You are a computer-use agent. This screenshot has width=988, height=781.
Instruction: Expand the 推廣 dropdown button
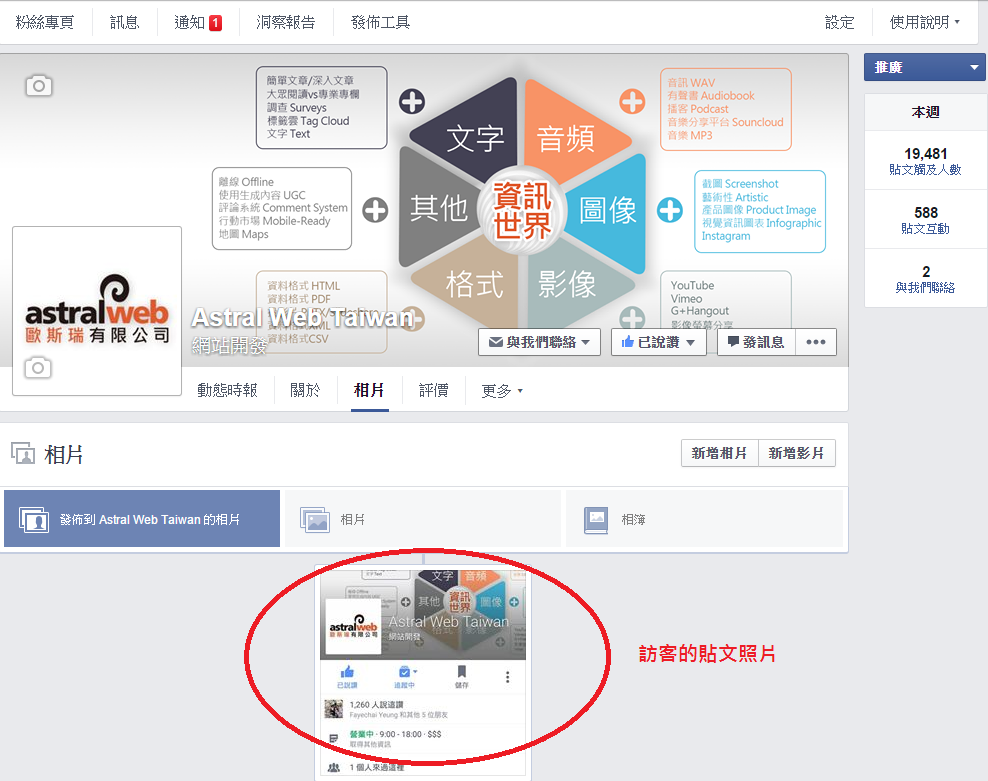pyautogui.click(x=925, y=67)
